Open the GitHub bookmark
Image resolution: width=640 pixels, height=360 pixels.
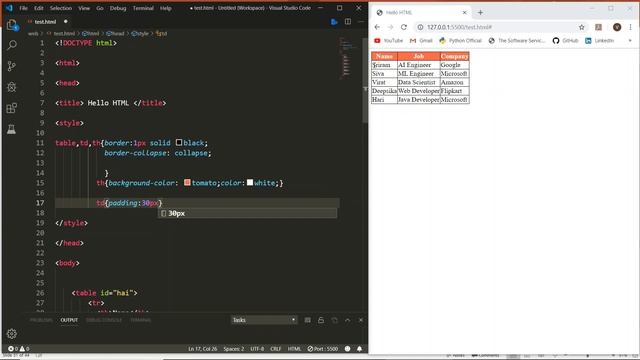[565, 40]
